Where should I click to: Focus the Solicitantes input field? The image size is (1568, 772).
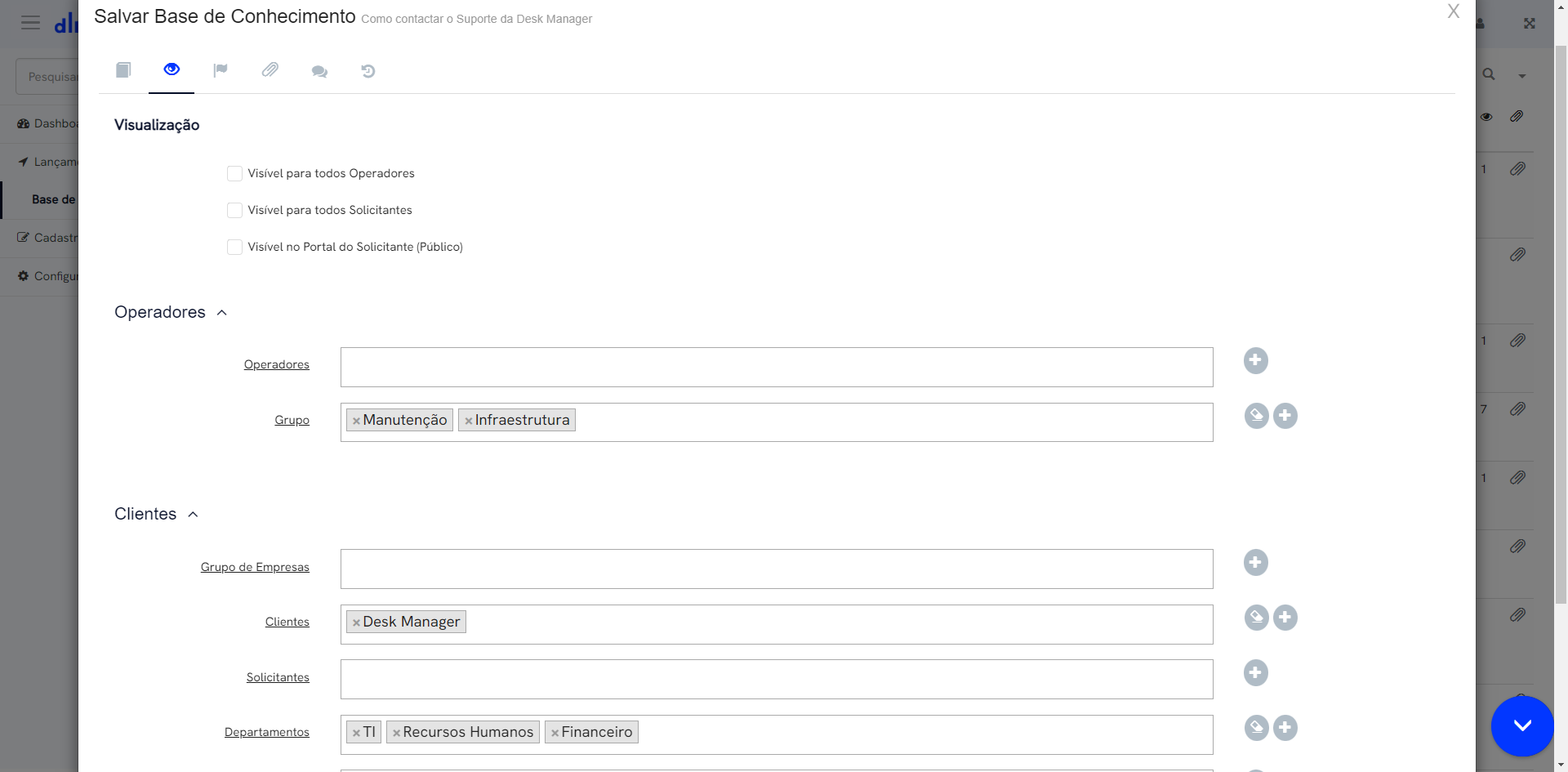[777, 679]
